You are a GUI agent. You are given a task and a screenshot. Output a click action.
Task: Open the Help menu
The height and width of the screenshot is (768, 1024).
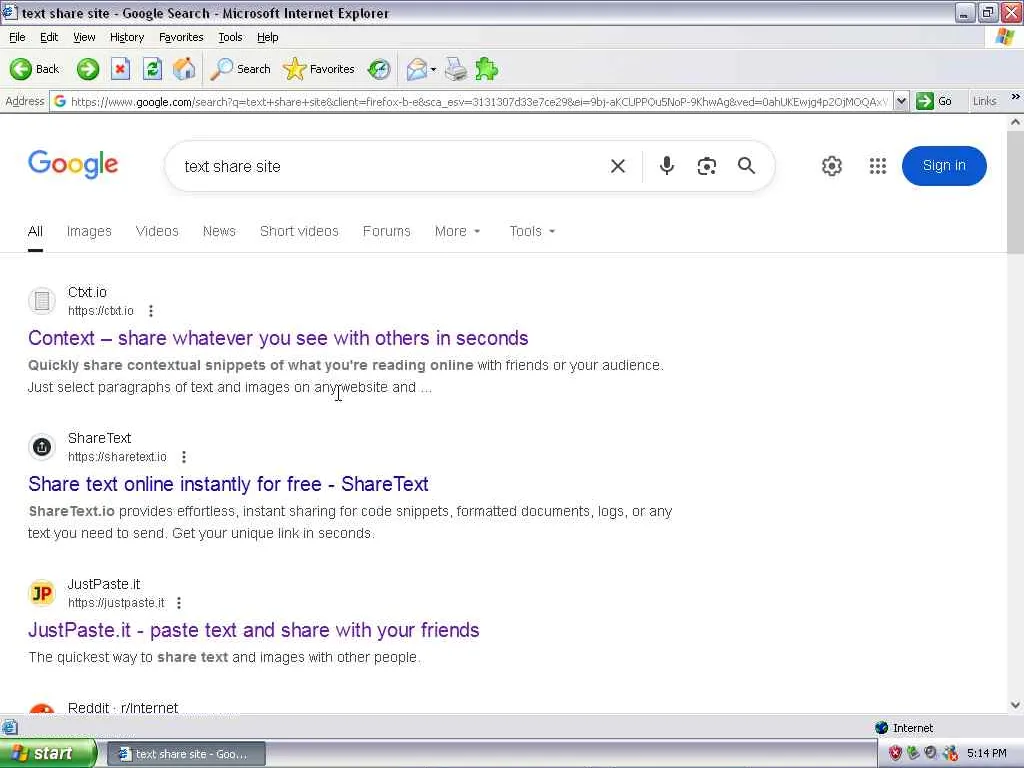pyautogui.click(x=267, y=37)
